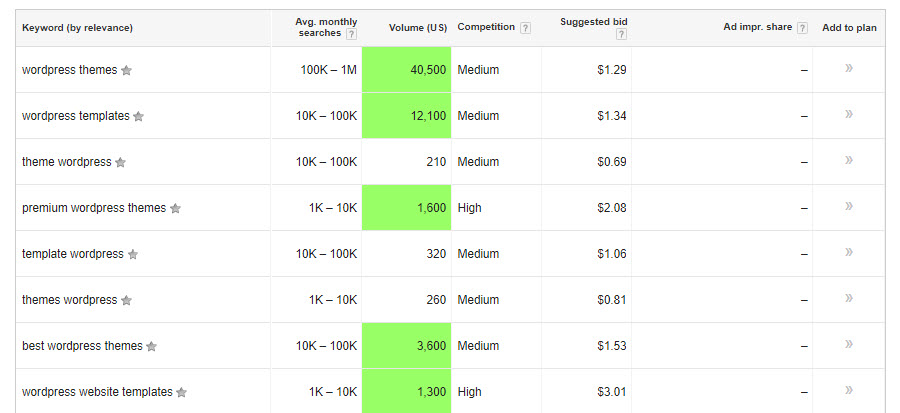Screen dimensions: 900x413
Task: Click the $2.08 suggested bid
Action: pyautogui.click(x=611, y=208)
